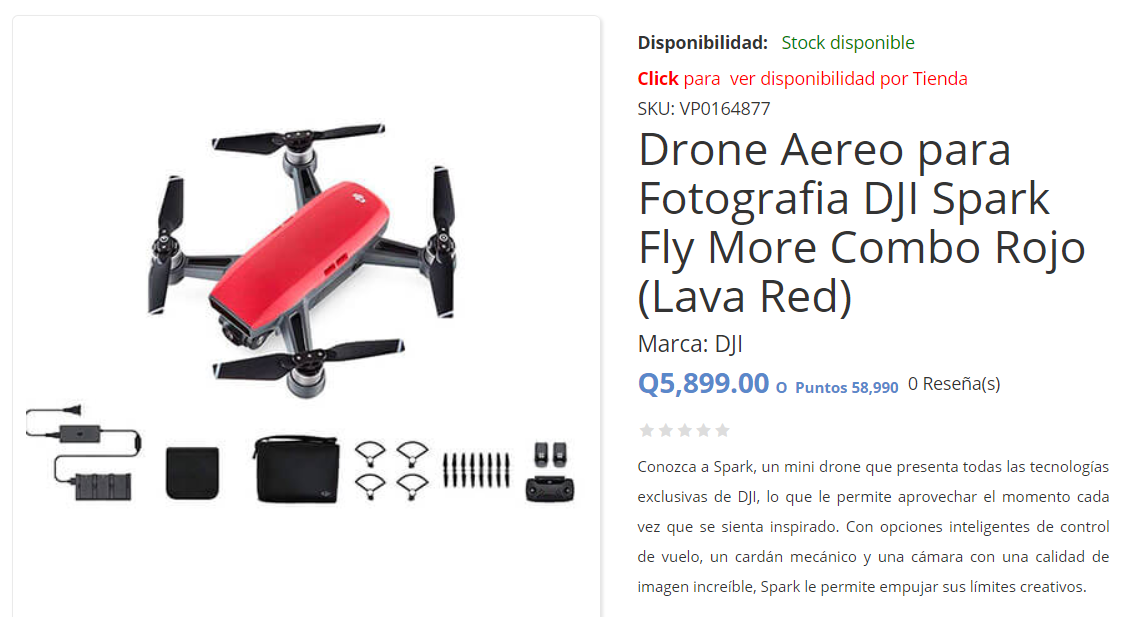
Task: Click the fifth rating star
Action: click(722, 430)
